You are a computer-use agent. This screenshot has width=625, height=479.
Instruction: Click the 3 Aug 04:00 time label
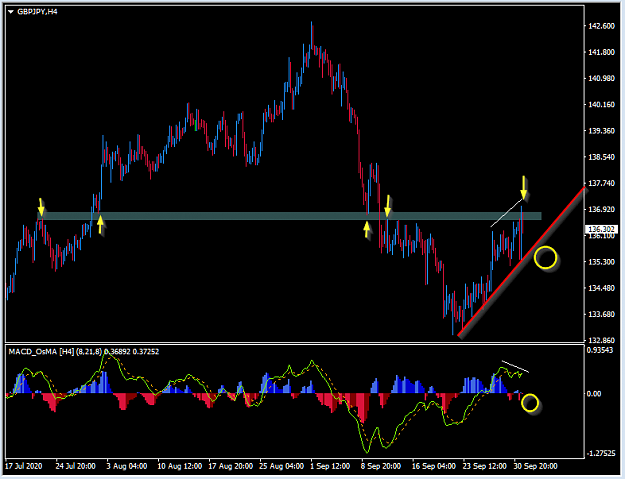point(127,466)
